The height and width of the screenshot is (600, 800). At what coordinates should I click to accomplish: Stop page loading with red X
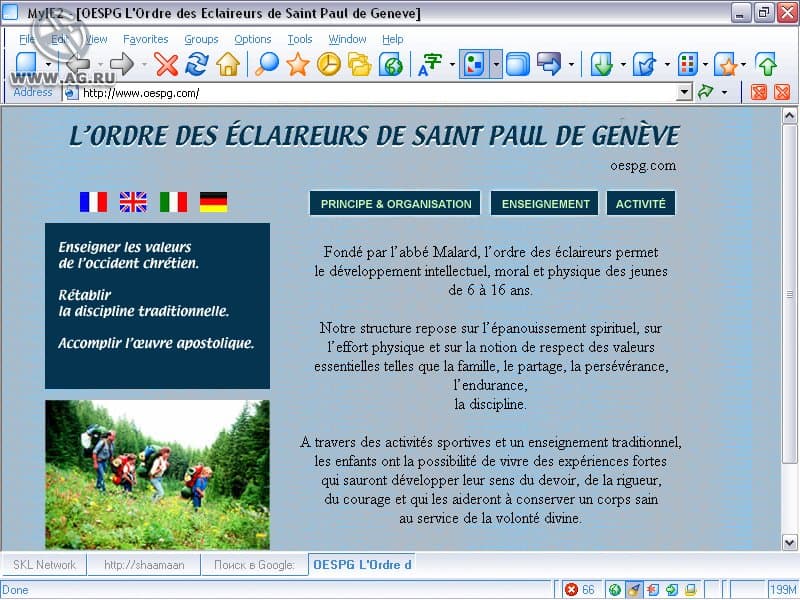point(166,65)
